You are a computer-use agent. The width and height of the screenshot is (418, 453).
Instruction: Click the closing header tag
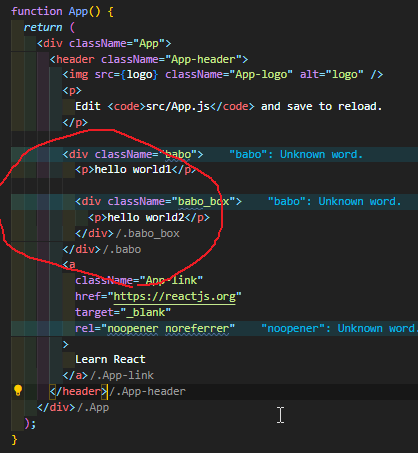tap(78, 391)
